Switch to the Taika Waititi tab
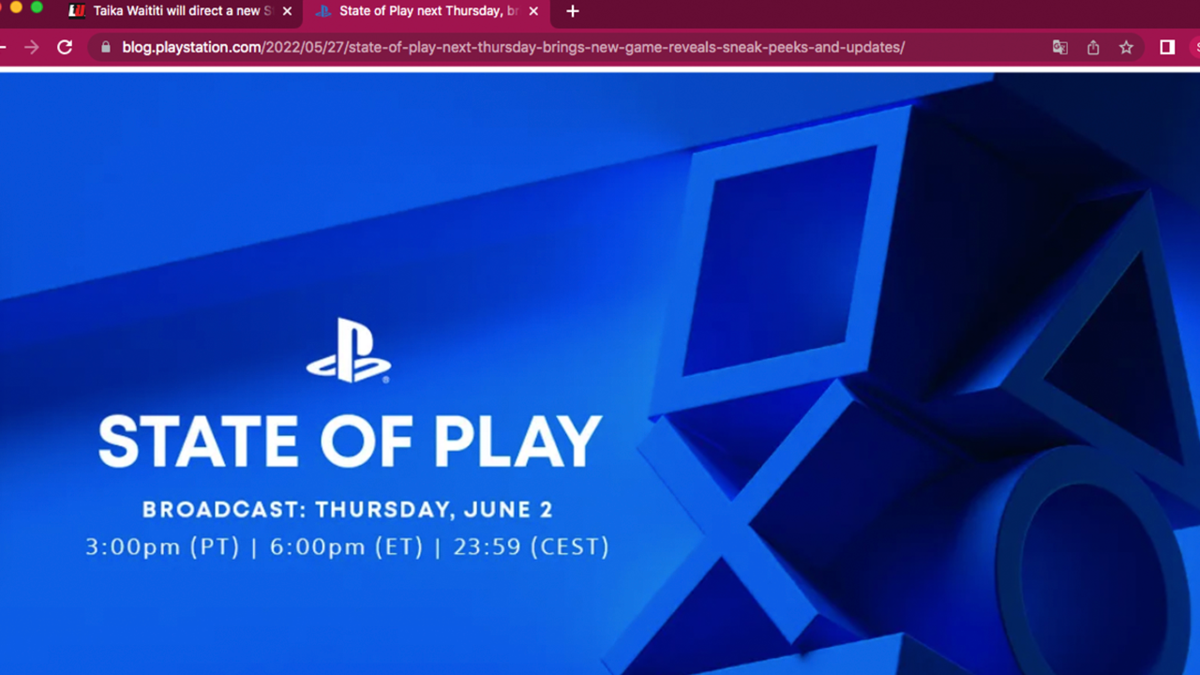Image resolution: width=1200 pixels, height=675 pixels. pos(180,12)
